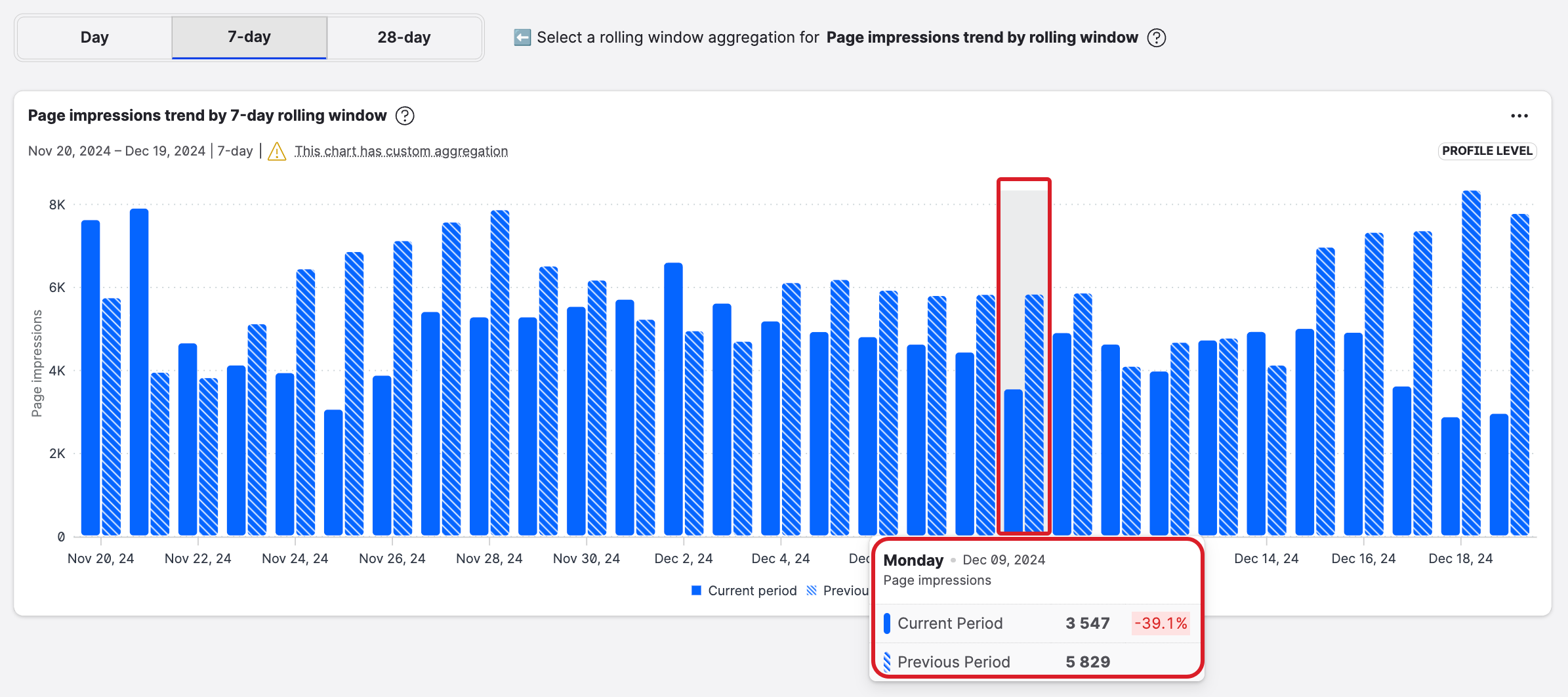1568x697 pixels.
Task: Click the 'This chart has custom aggregation' link
Action: [401, 150]
